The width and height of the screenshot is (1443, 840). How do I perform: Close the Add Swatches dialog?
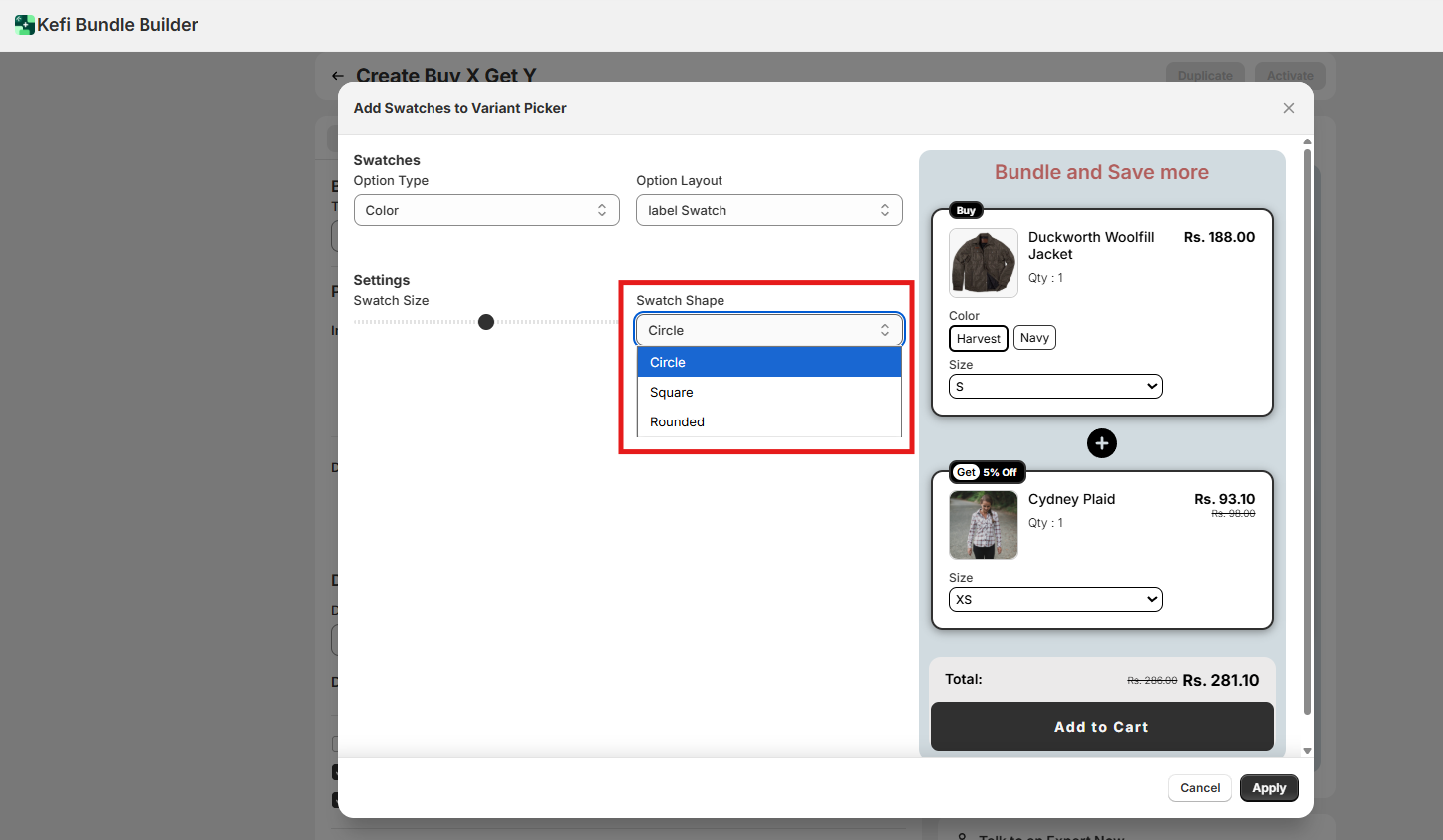tap(1288, 108)
